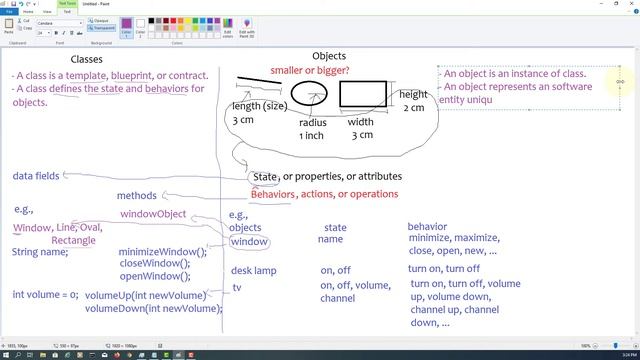Screen dimensions: 640x360
Task: Click the 'Classes' heading text on canvas
Action: click(87, 59)
